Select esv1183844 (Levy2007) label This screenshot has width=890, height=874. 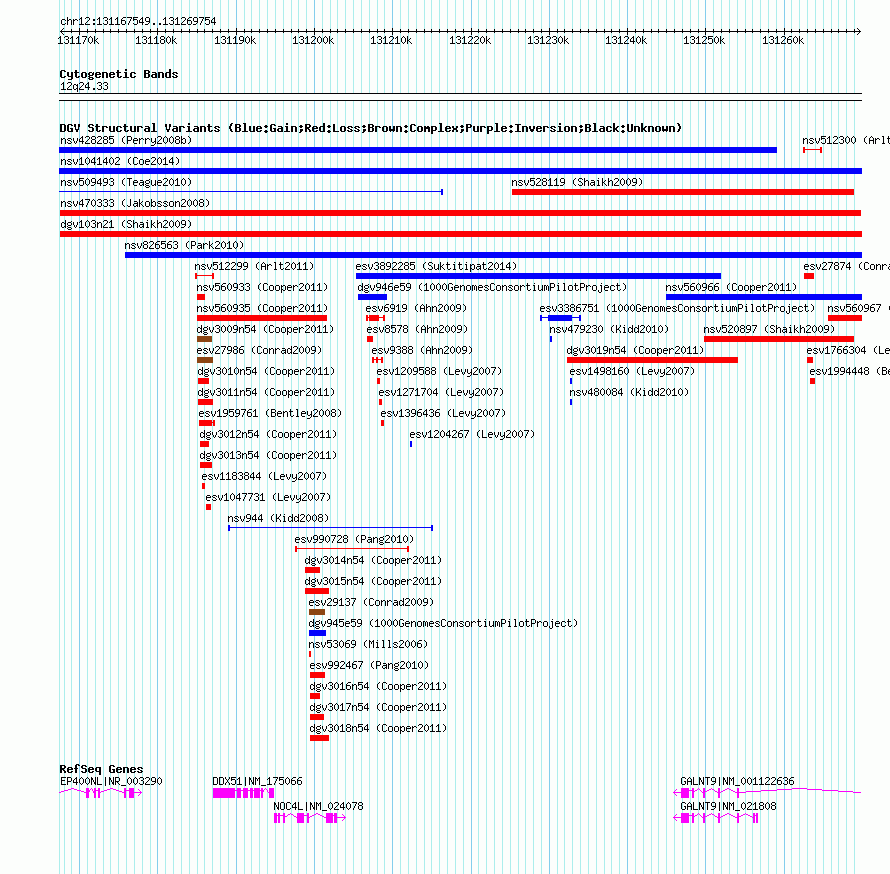point(264,476)
